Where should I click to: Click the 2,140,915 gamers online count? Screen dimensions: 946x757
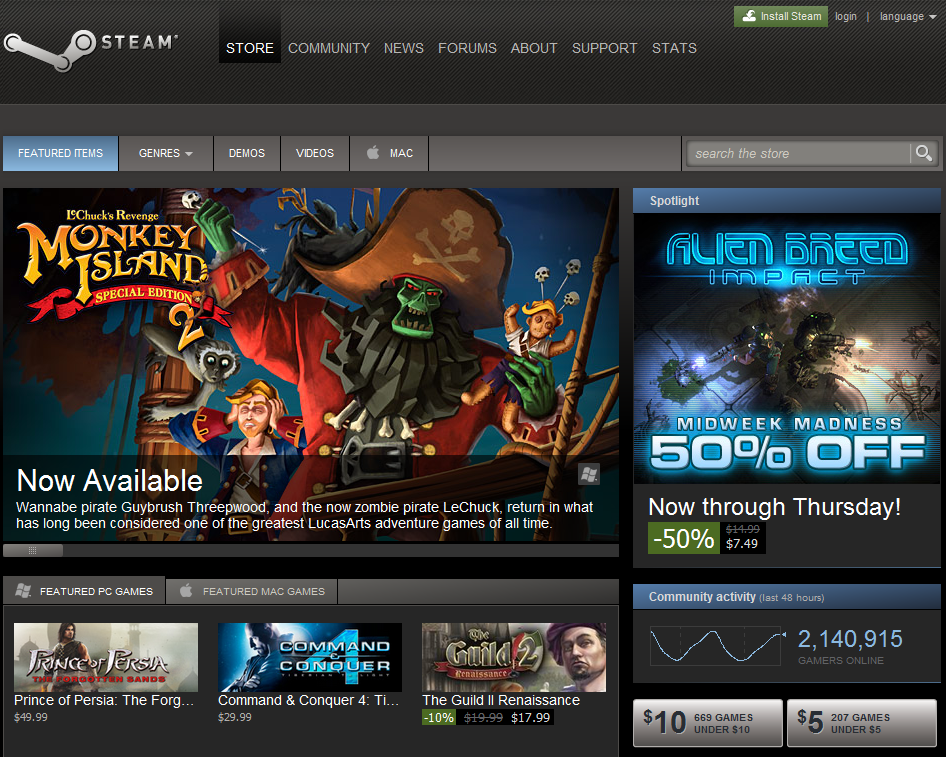pyautogui.click(x=850, y=639)
